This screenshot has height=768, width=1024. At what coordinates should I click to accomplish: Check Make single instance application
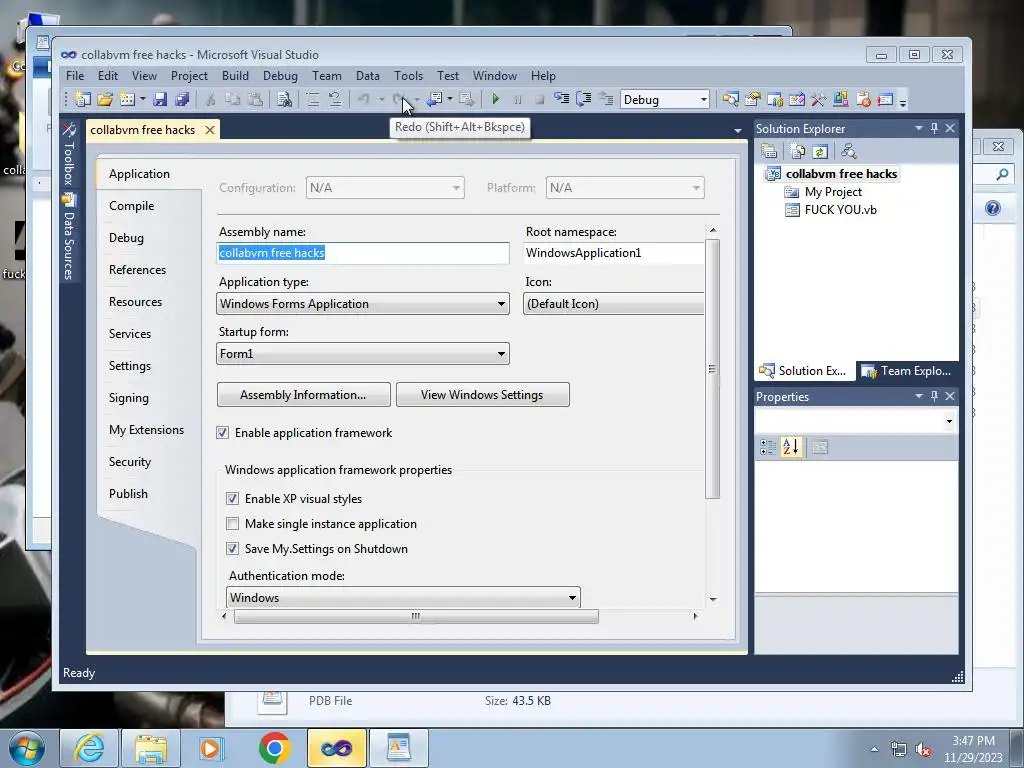[x=232, y=523]
